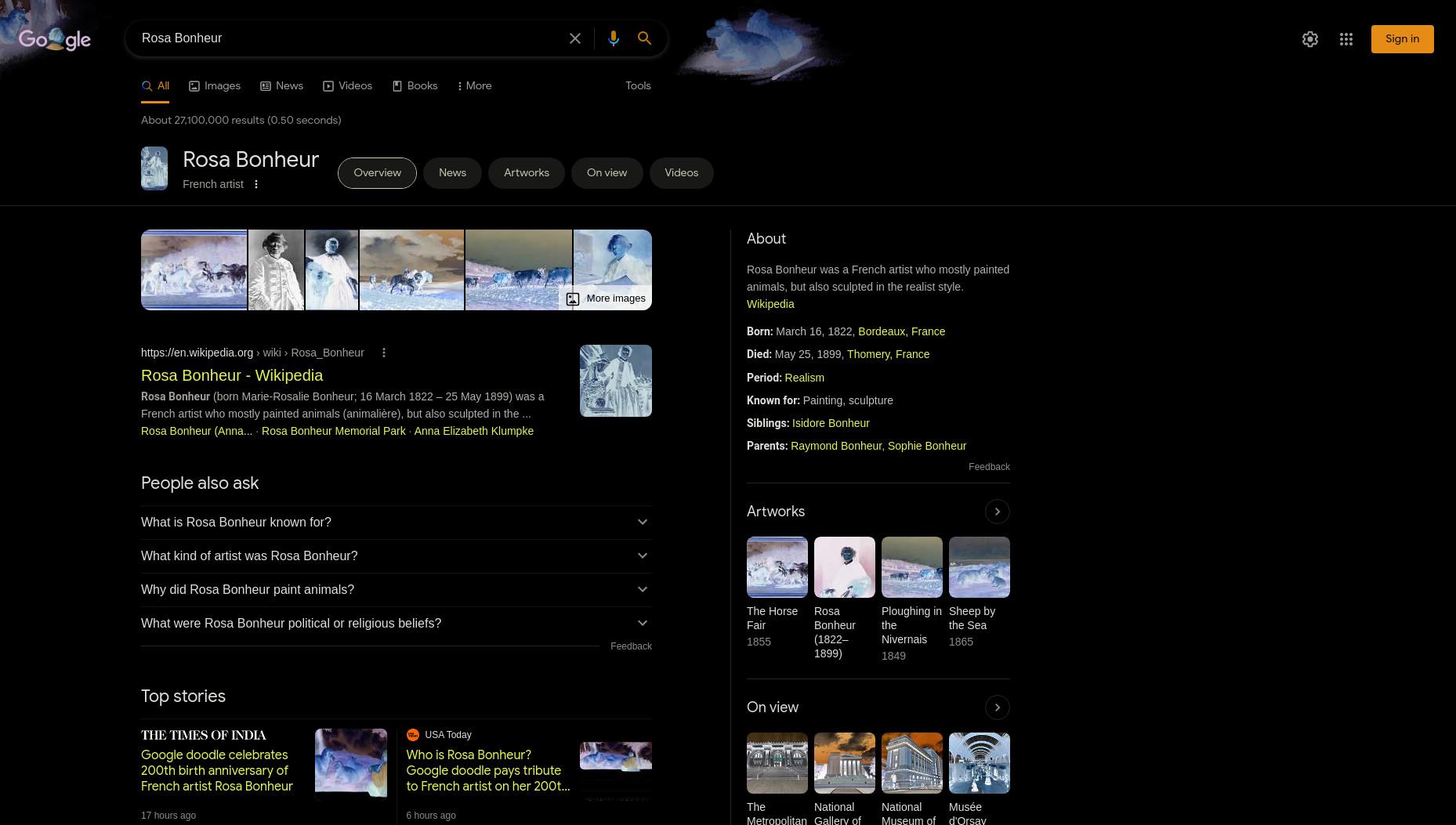1456x825 pixels.
Task: Select the Videos chip in knowledge panel
Action: coord(681,173)
